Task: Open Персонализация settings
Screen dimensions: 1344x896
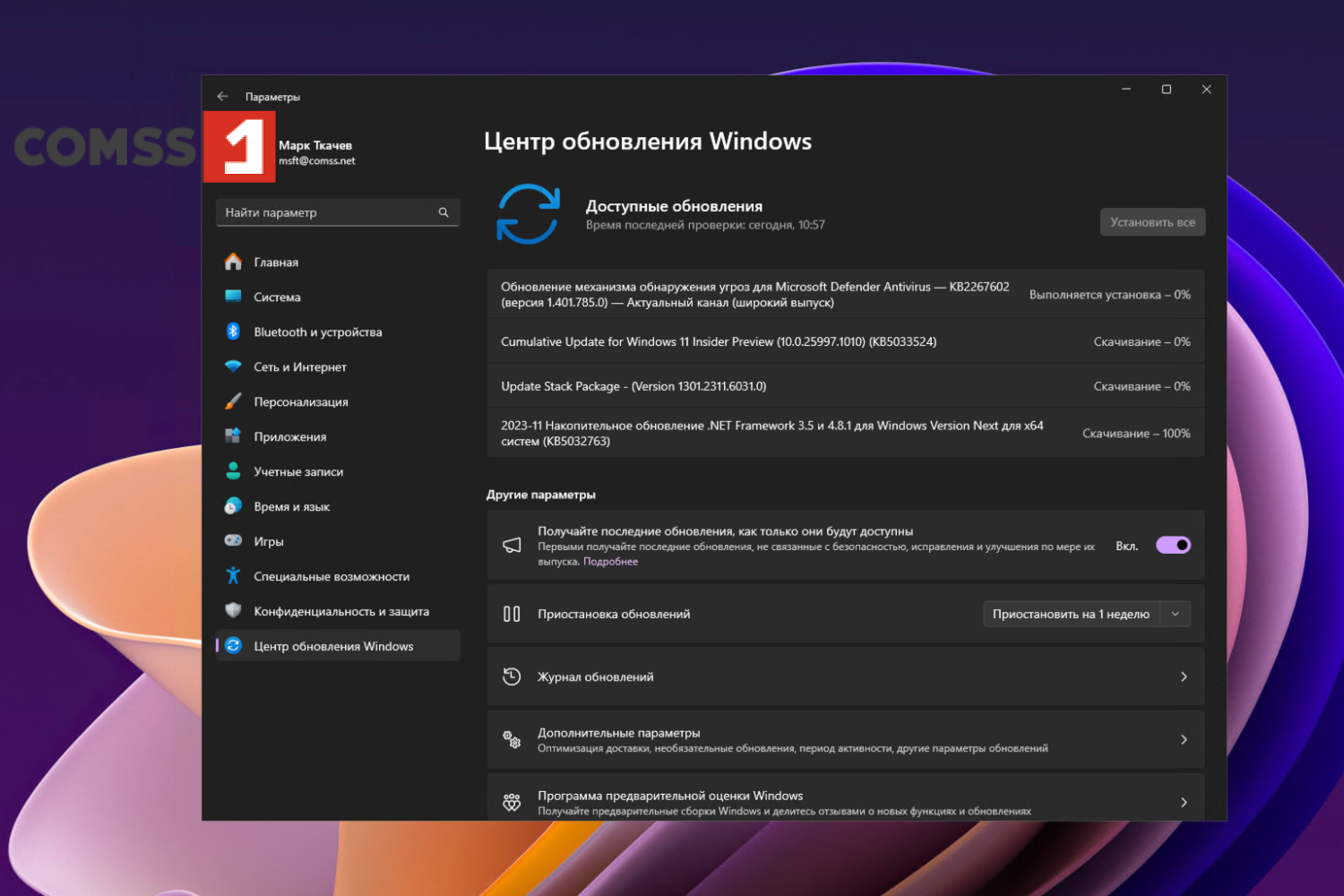Action: tap(338, 401)
